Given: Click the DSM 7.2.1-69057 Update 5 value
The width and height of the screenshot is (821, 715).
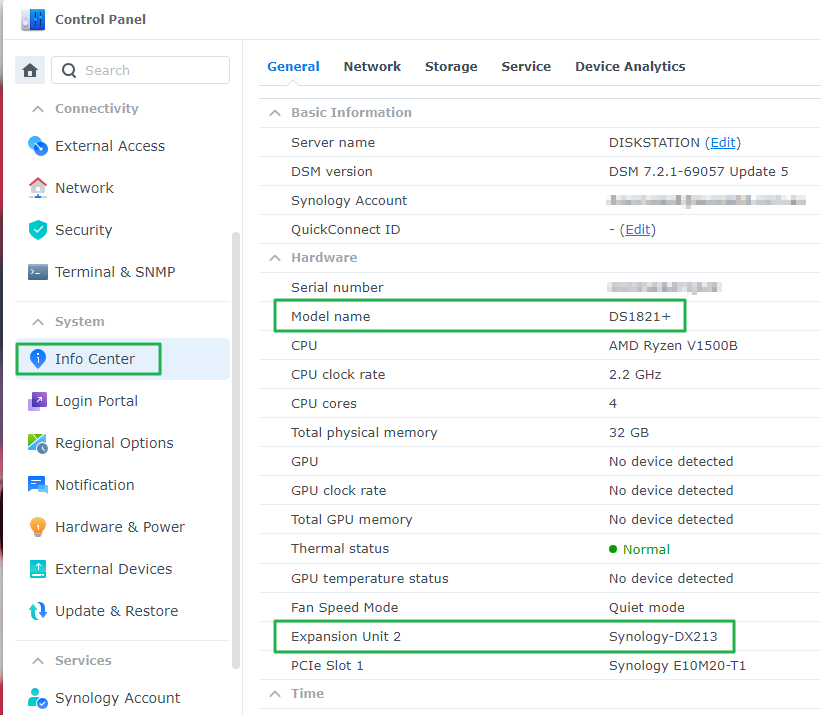Looking at the screenshot, I should (x=698, y=172).
